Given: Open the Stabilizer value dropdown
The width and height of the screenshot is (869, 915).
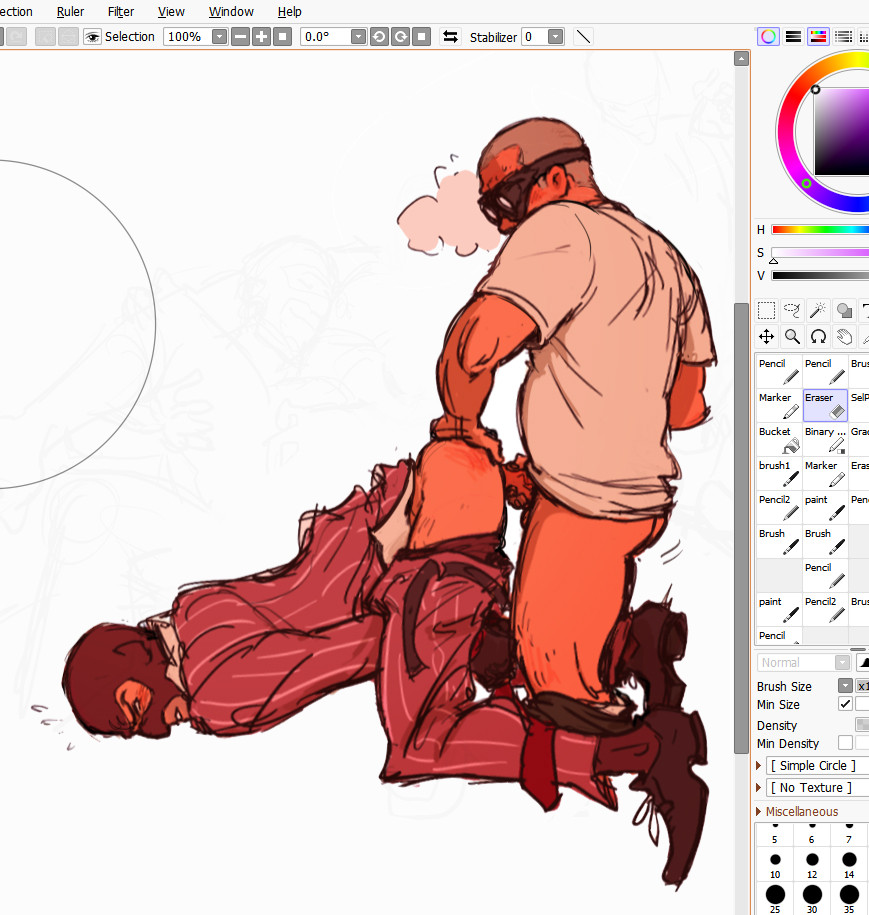Looking at the screenshot, I should tap(555, 37).
